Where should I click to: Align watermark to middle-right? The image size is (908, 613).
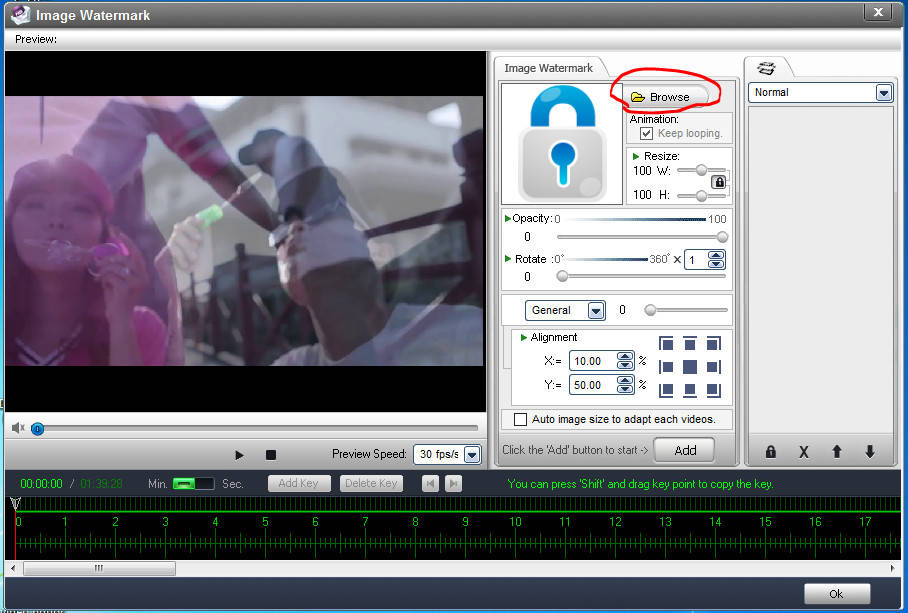713,367
